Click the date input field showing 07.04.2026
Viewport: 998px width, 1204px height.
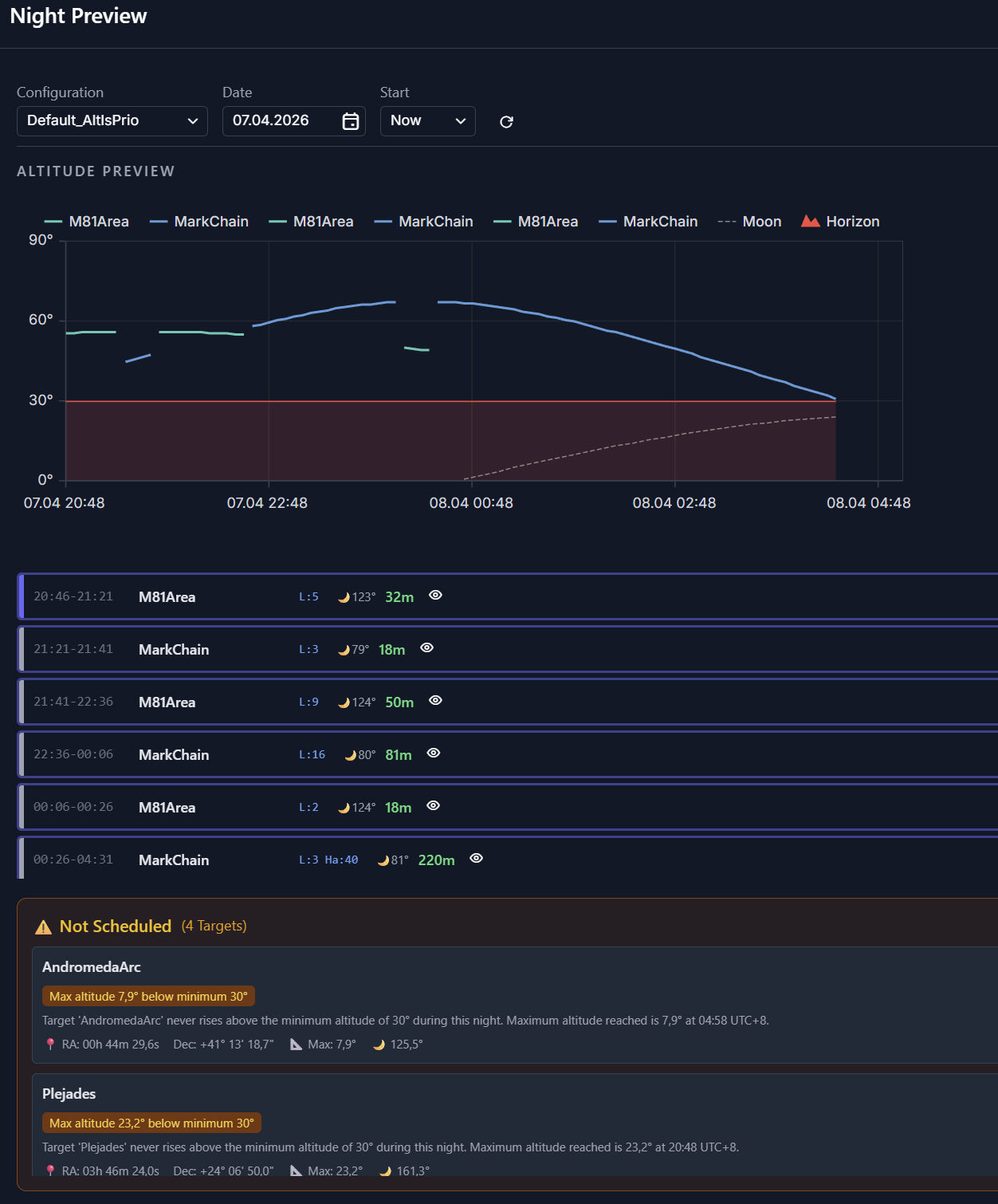[279, 121]
